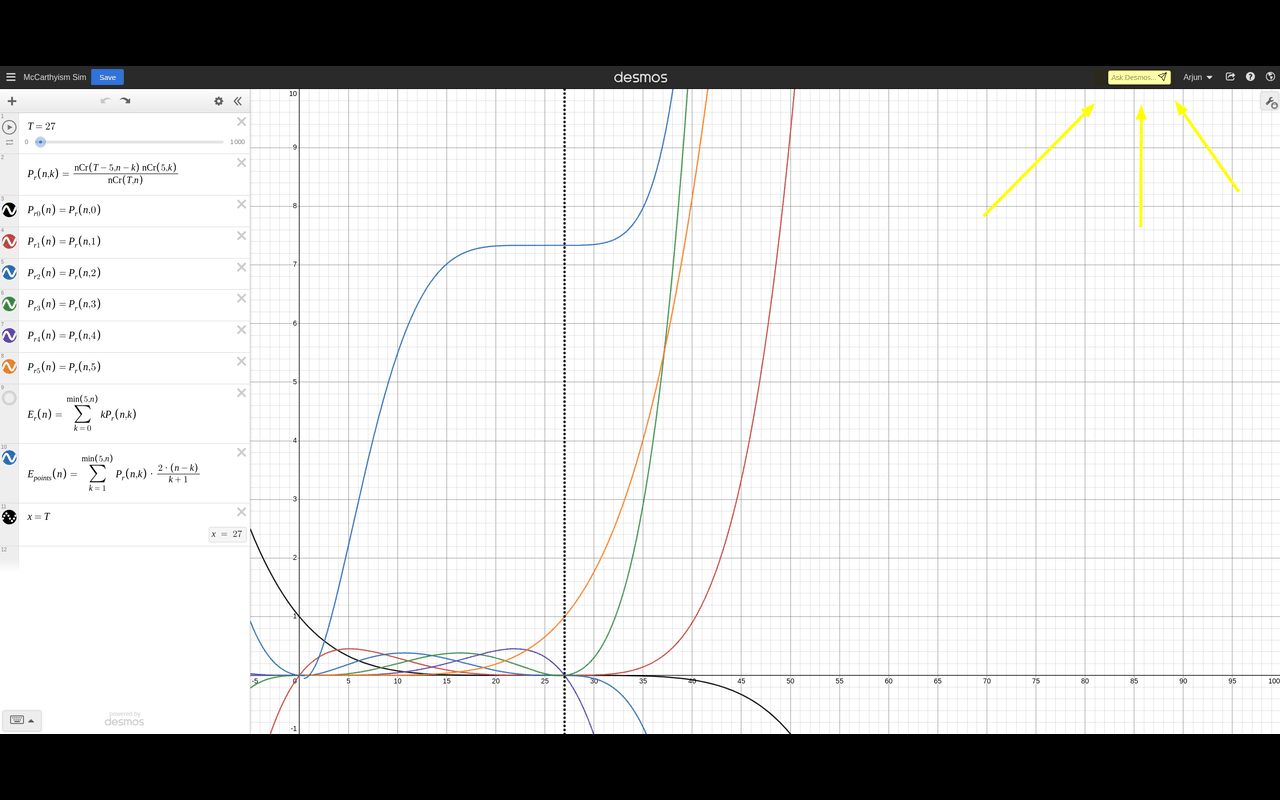Click the T slider thumb
This screenshot has height=800, width=1280.
(41, 142)
